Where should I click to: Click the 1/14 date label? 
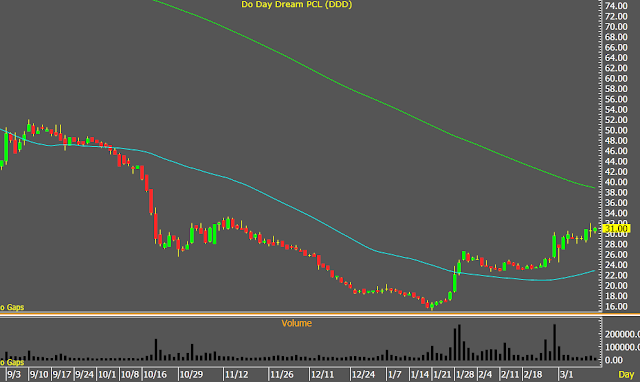point(420,374)
